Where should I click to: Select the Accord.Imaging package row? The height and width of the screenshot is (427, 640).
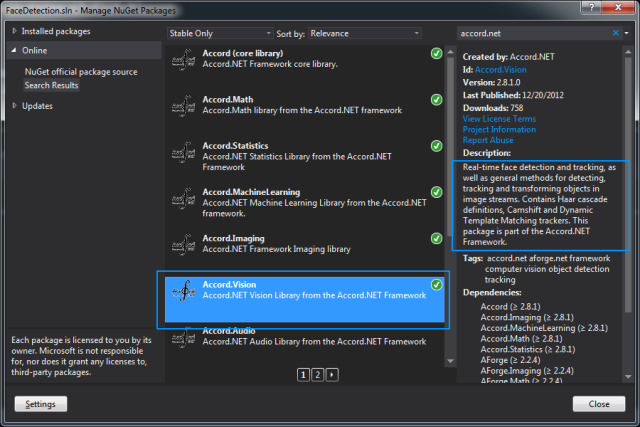pos(304,253)
